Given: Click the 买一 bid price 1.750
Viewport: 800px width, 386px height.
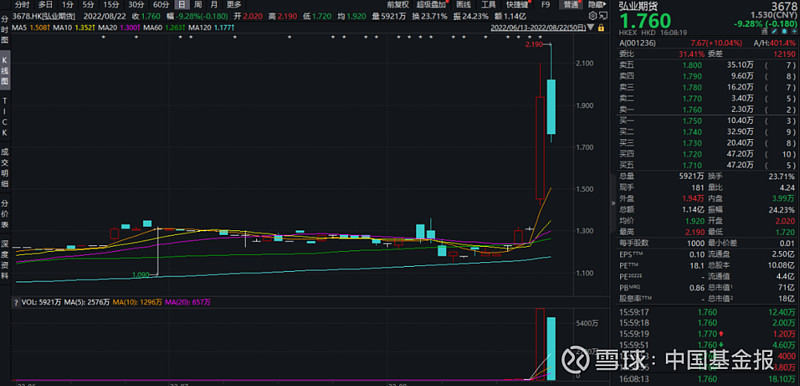Looking at the screenshot, I should pos(692,121).
